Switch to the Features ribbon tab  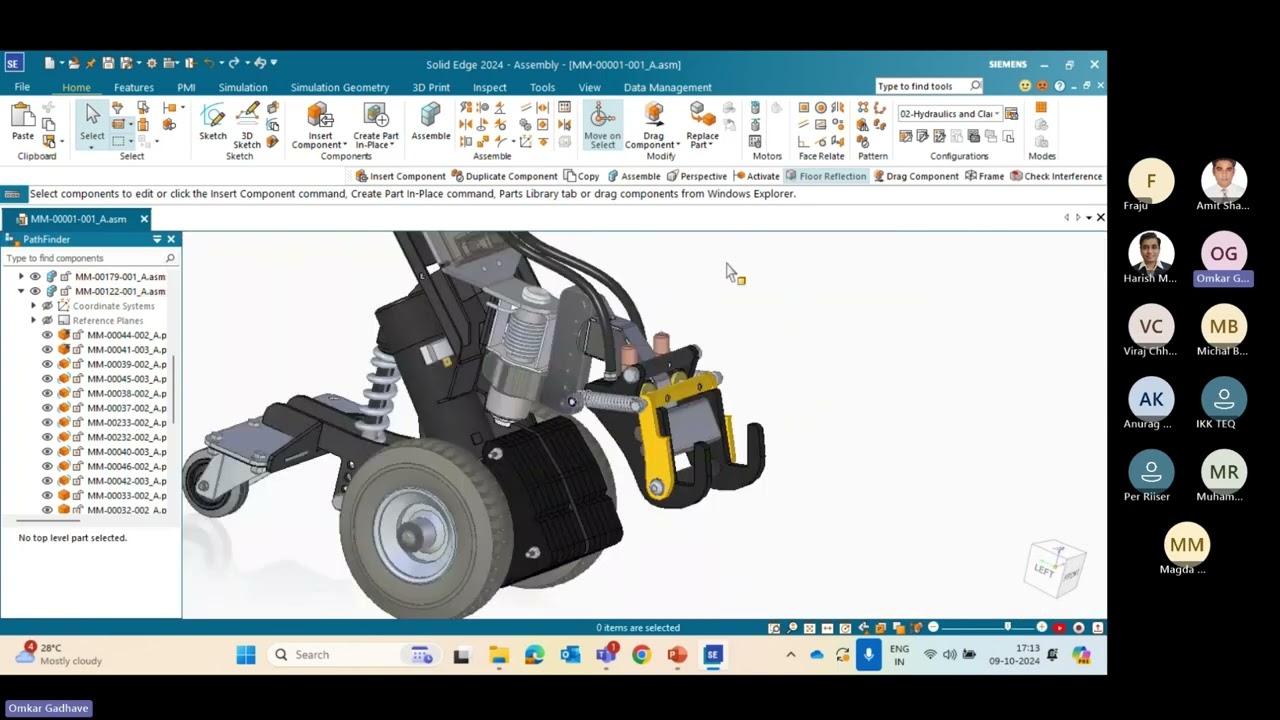click(x=134, y=87)
